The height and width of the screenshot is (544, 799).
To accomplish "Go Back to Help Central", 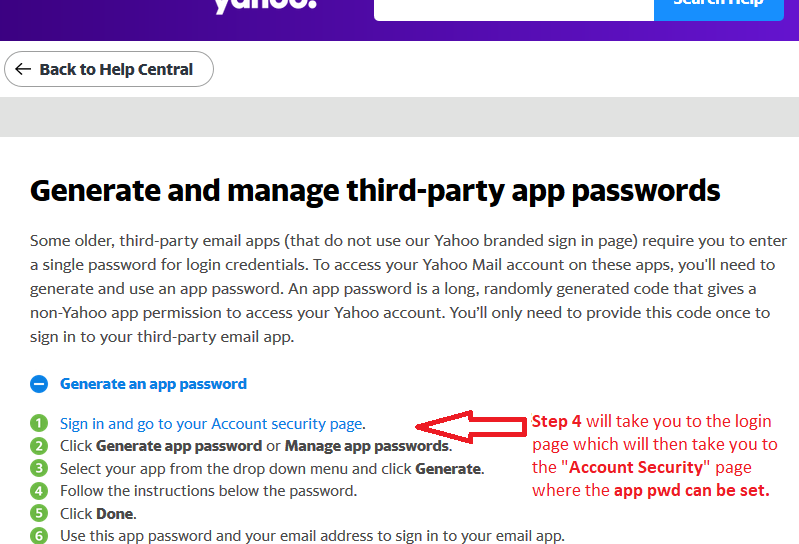I will coord(109,69).
